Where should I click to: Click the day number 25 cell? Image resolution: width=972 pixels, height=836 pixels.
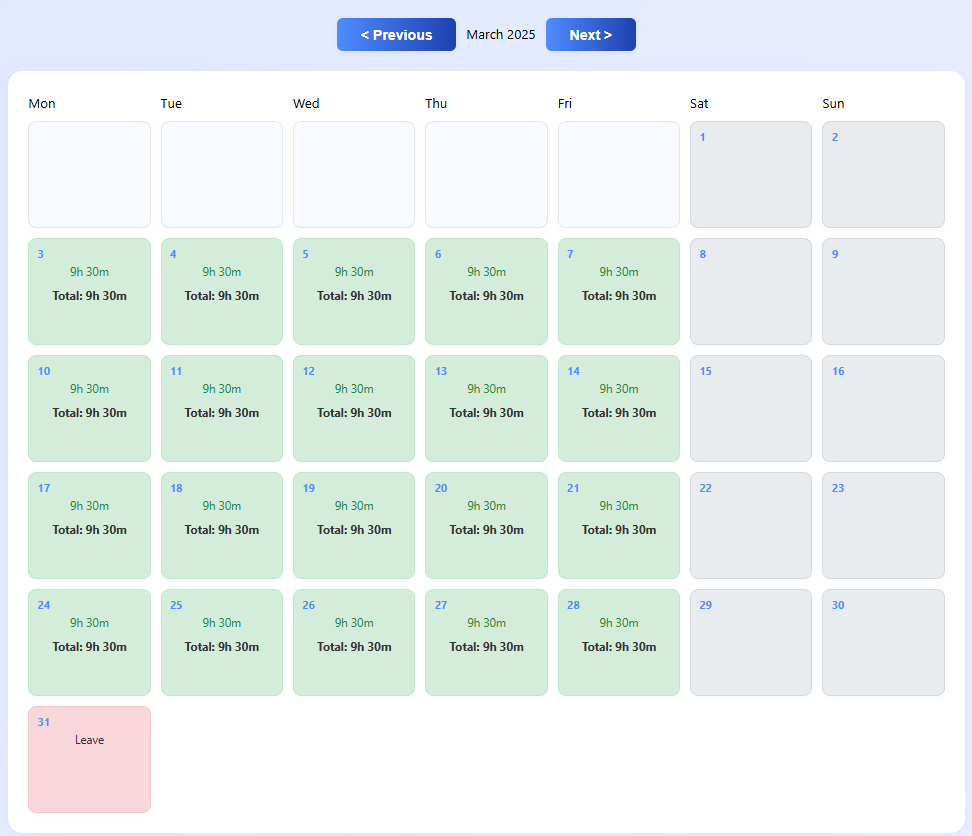click(221, 642)
